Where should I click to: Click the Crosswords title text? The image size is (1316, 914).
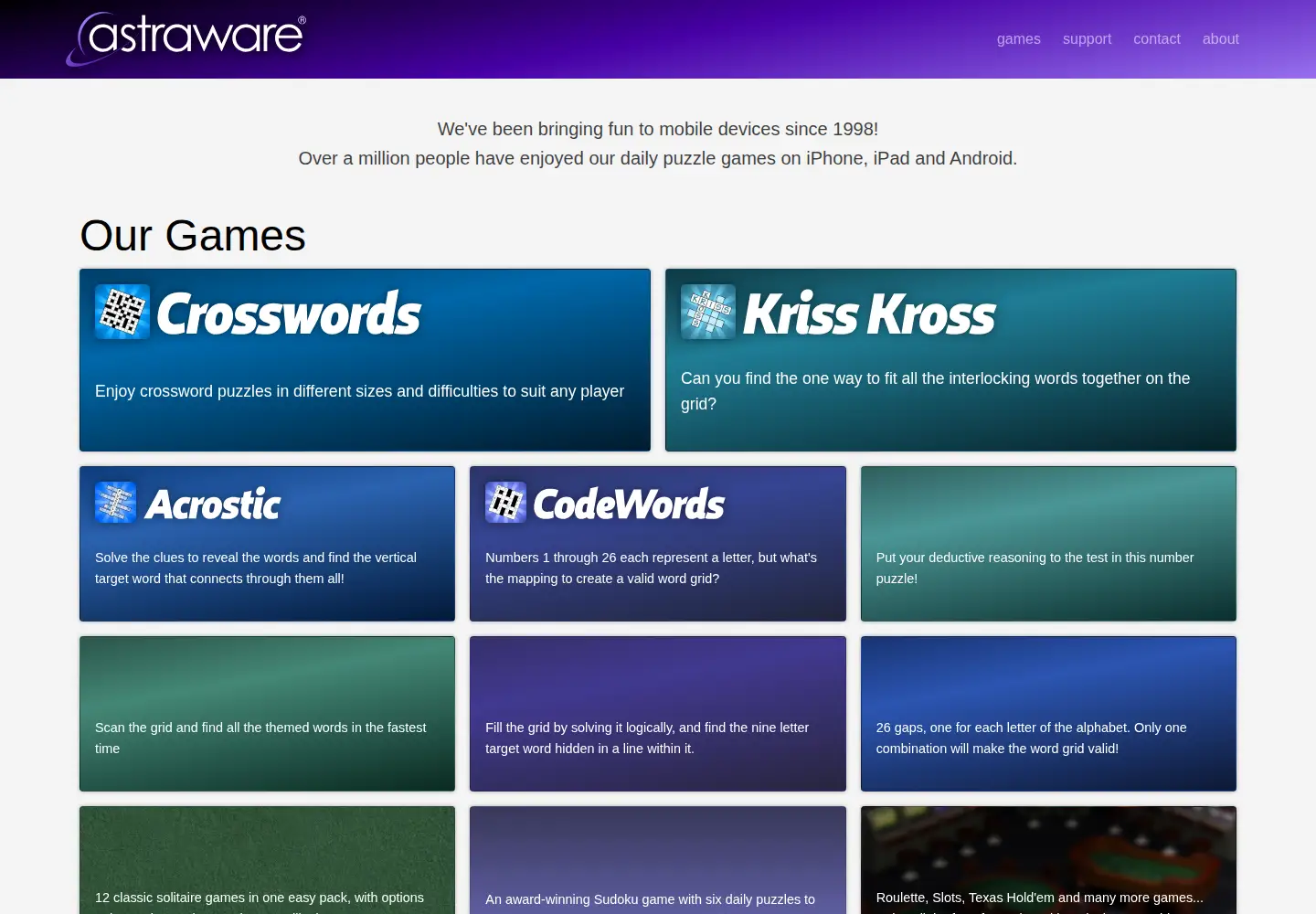(x=289, y=314)
